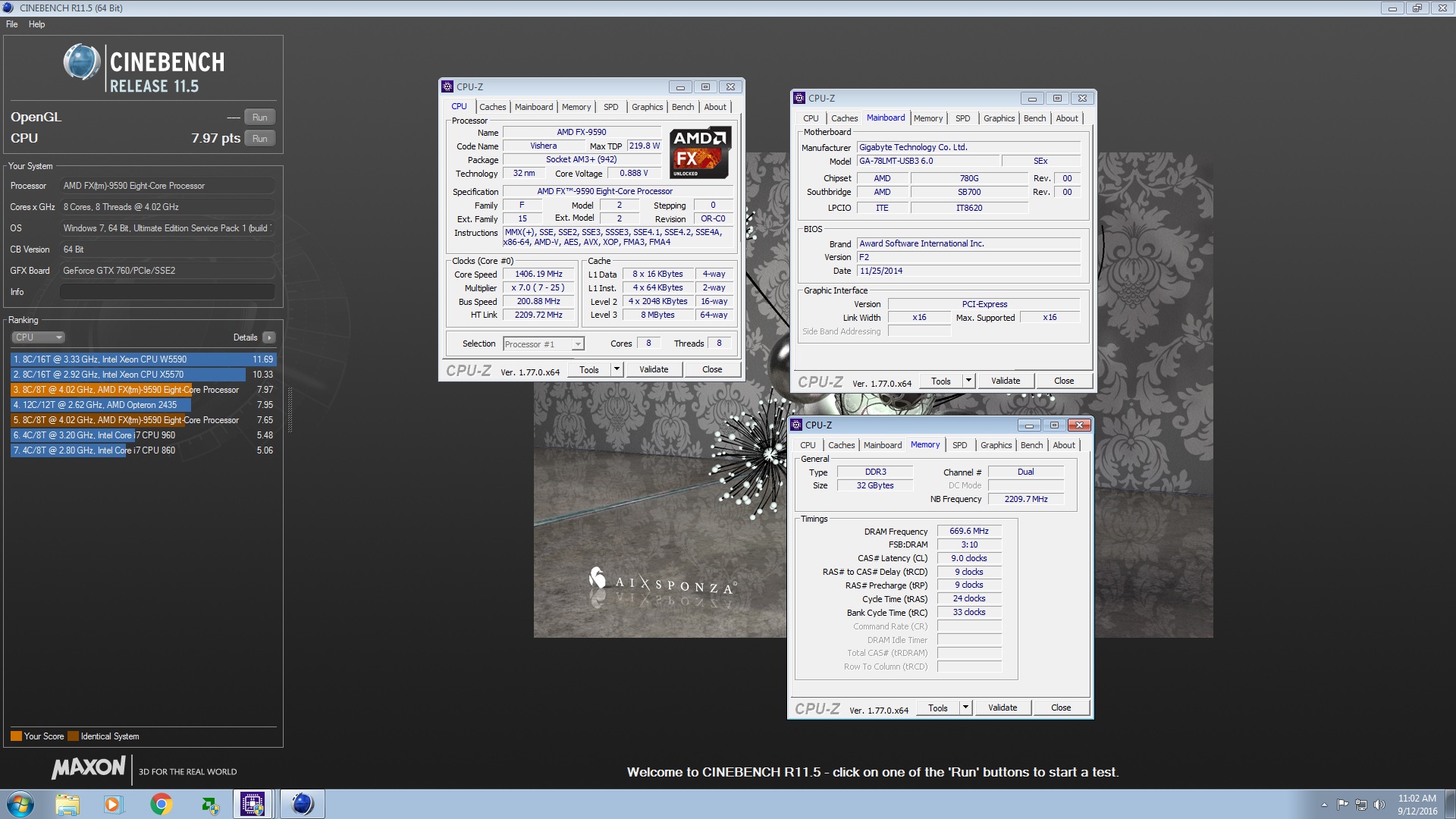The height and width of the screenshot is (819, 1456).
Task: Click Validate in CPU-Z CPU window
Action: click(x=654, y=369)
